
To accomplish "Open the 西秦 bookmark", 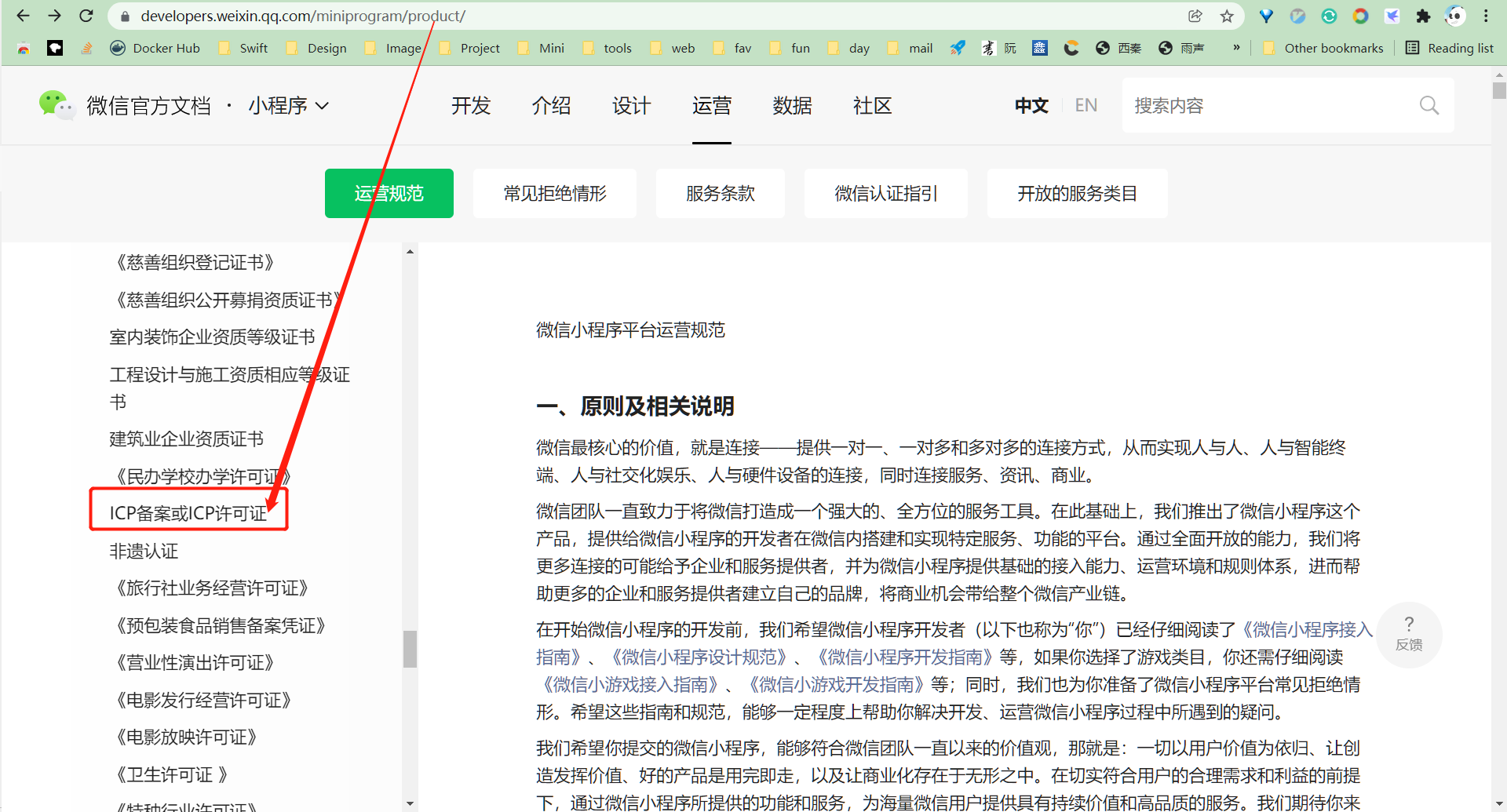I will coord(1118,48).
